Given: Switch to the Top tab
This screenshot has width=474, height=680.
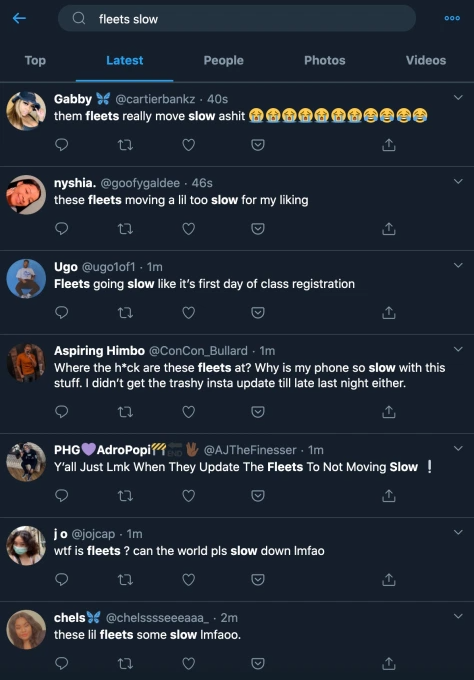Looking at the screenshot, I should 35,60.
